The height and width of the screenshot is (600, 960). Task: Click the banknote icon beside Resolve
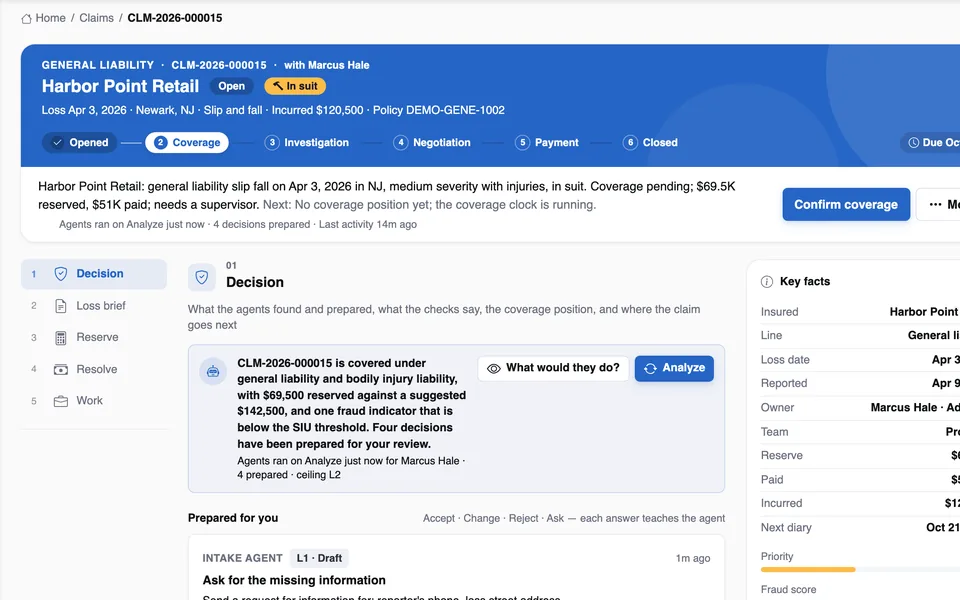coord(61,369)
